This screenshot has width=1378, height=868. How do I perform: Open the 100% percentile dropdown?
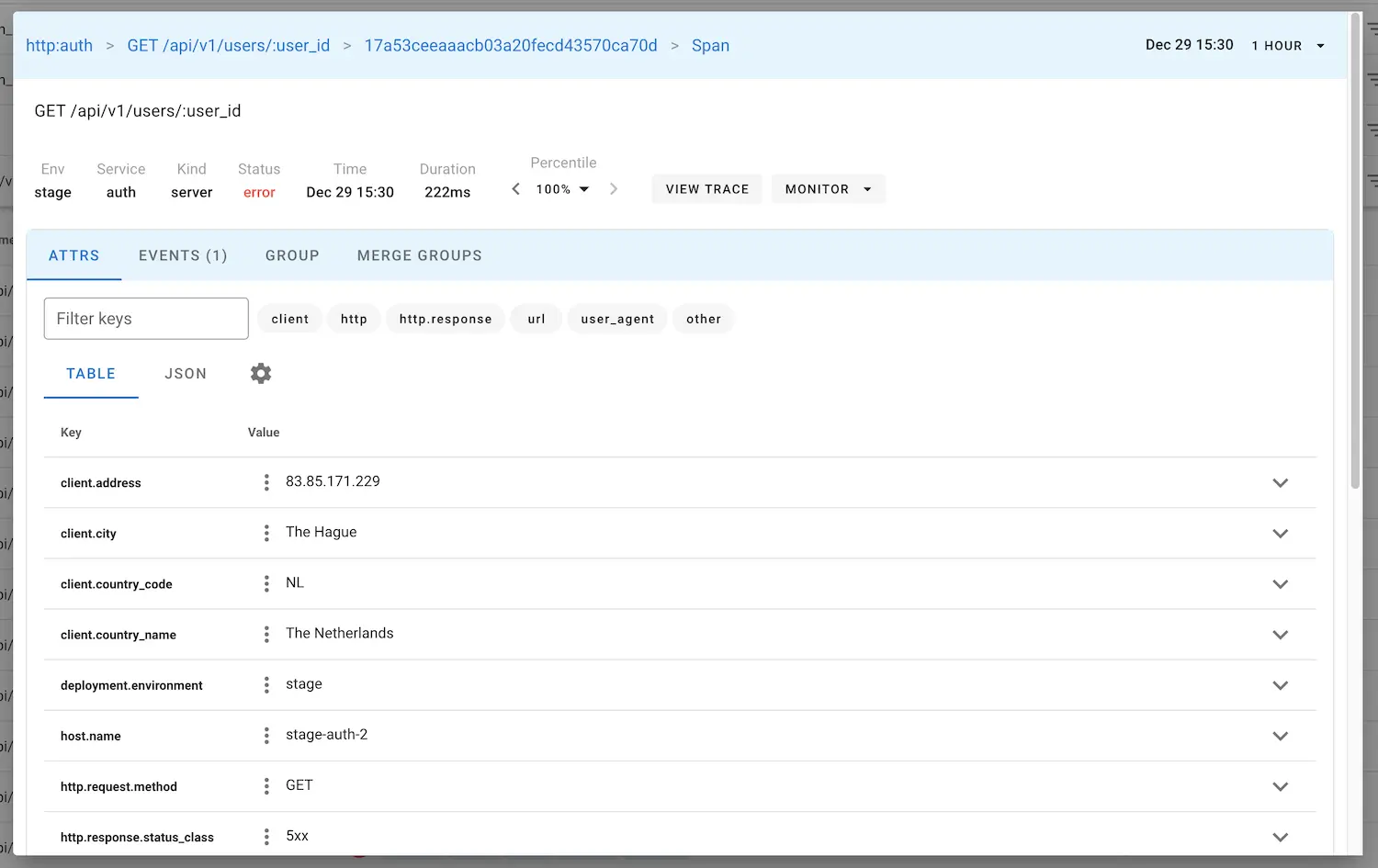tap(562, 189)
